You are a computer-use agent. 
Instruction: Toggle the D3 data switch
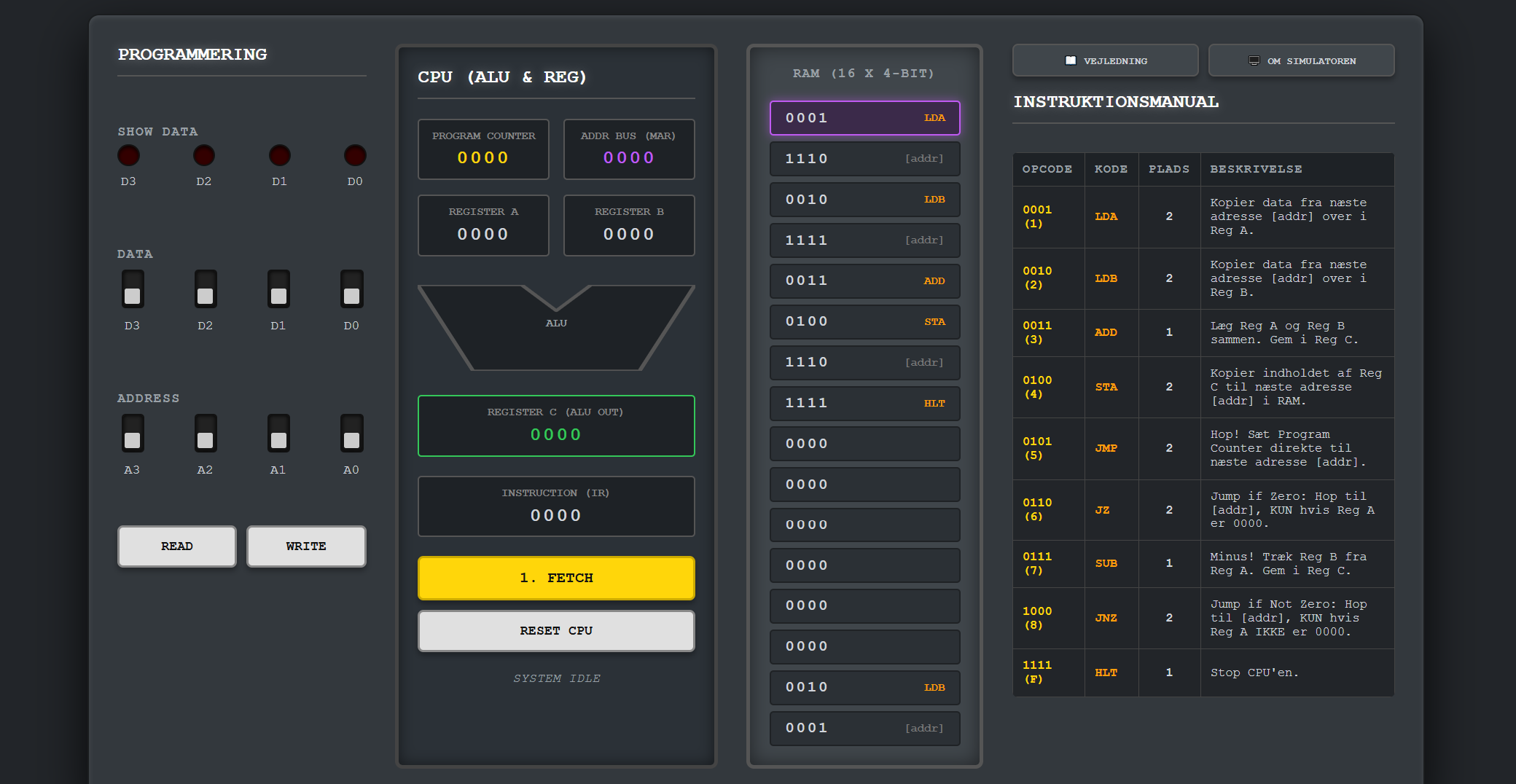[132, 289]
